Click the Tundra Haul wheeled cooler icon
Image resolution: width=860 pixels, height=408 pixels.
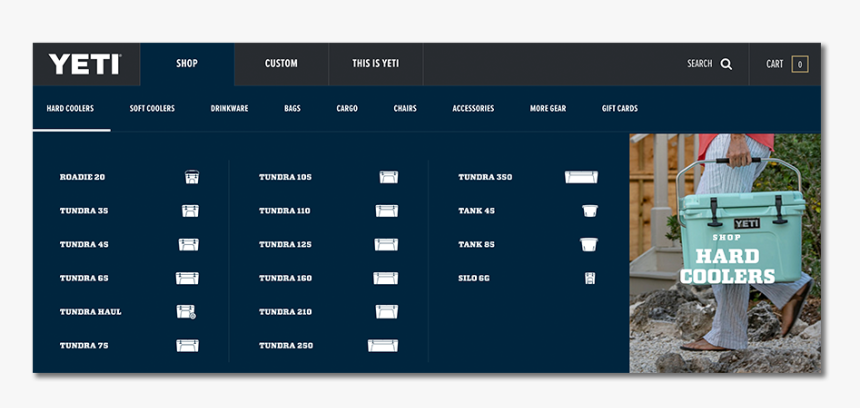coord(186,312)
